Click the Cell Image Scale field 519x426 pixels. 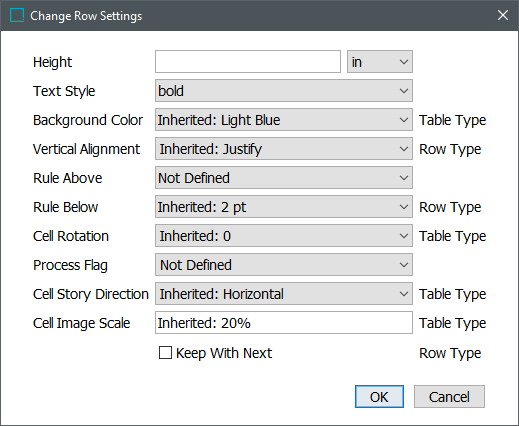coord(284,323)
